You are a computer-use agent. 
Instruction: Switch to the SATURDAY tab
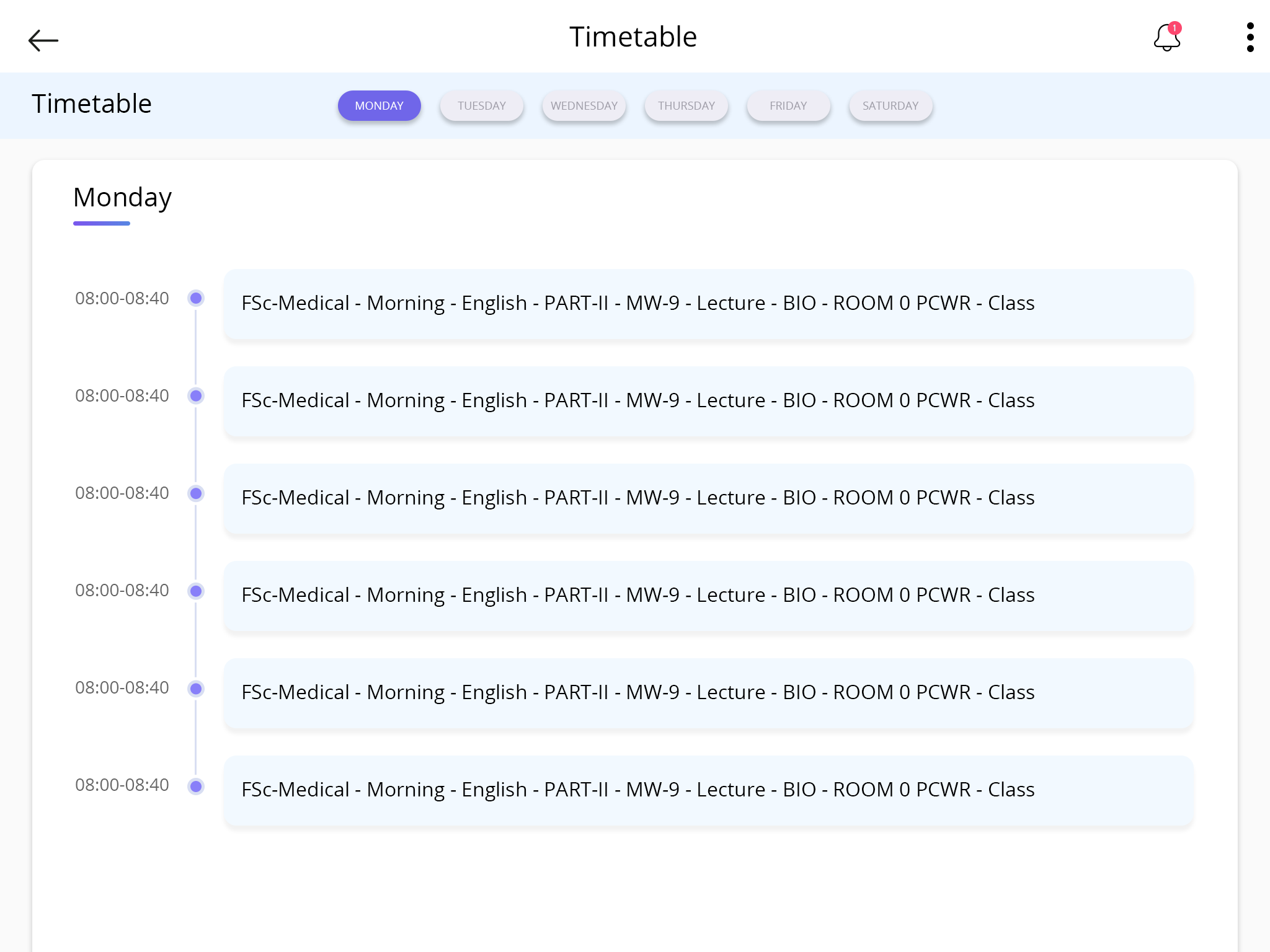(890, 105)
